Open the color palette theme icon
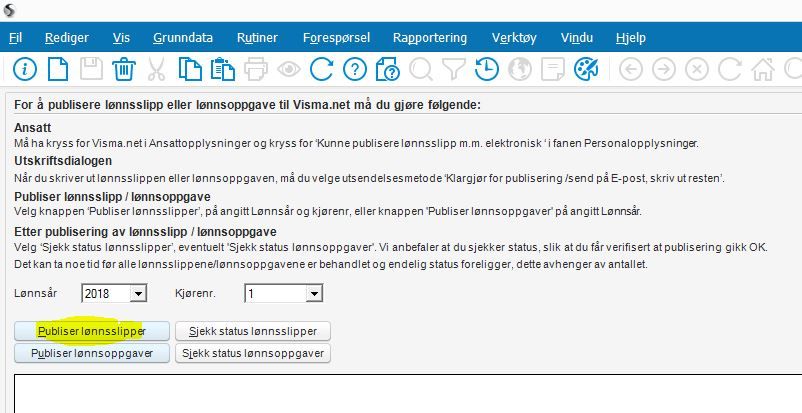This screenshot has height=413, width=802. coord(586,69)
